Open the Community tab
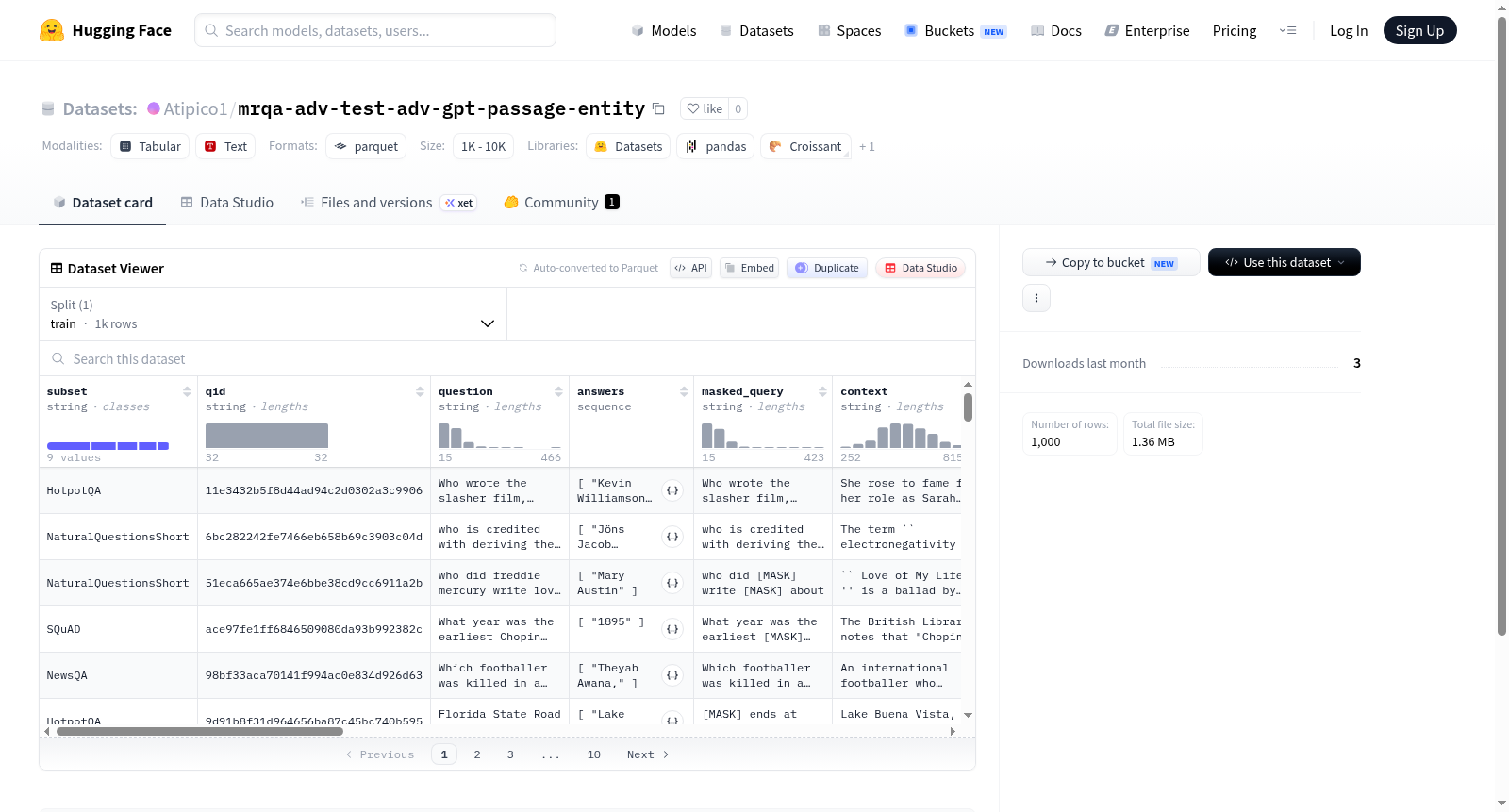1509x812 pixels. (x=561, y=202)
